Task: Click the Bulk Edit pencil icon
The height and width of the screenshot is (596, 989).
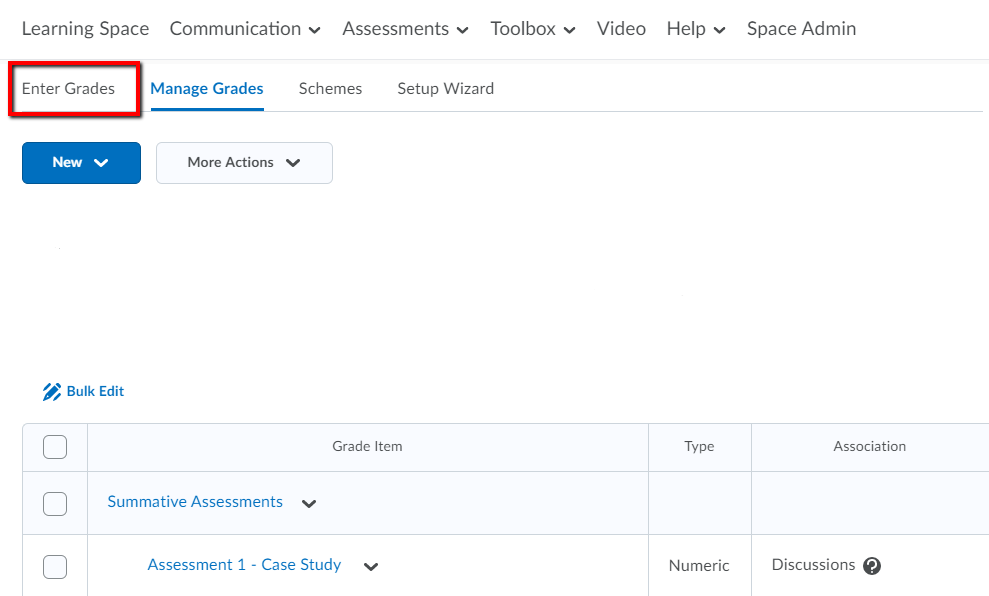Action: 52,392
